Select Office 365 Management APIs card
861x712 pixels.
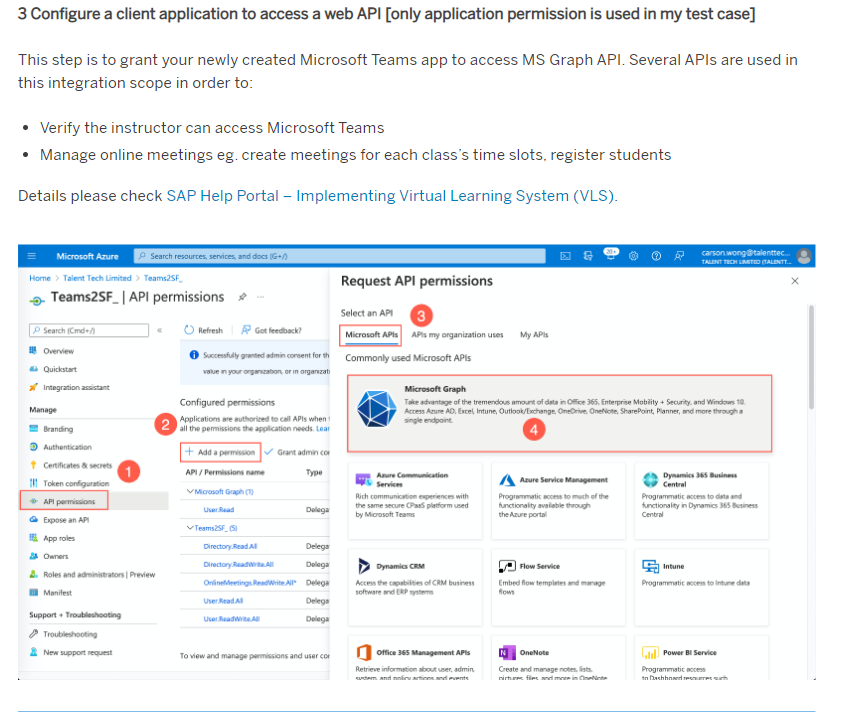tap(415, 658)
